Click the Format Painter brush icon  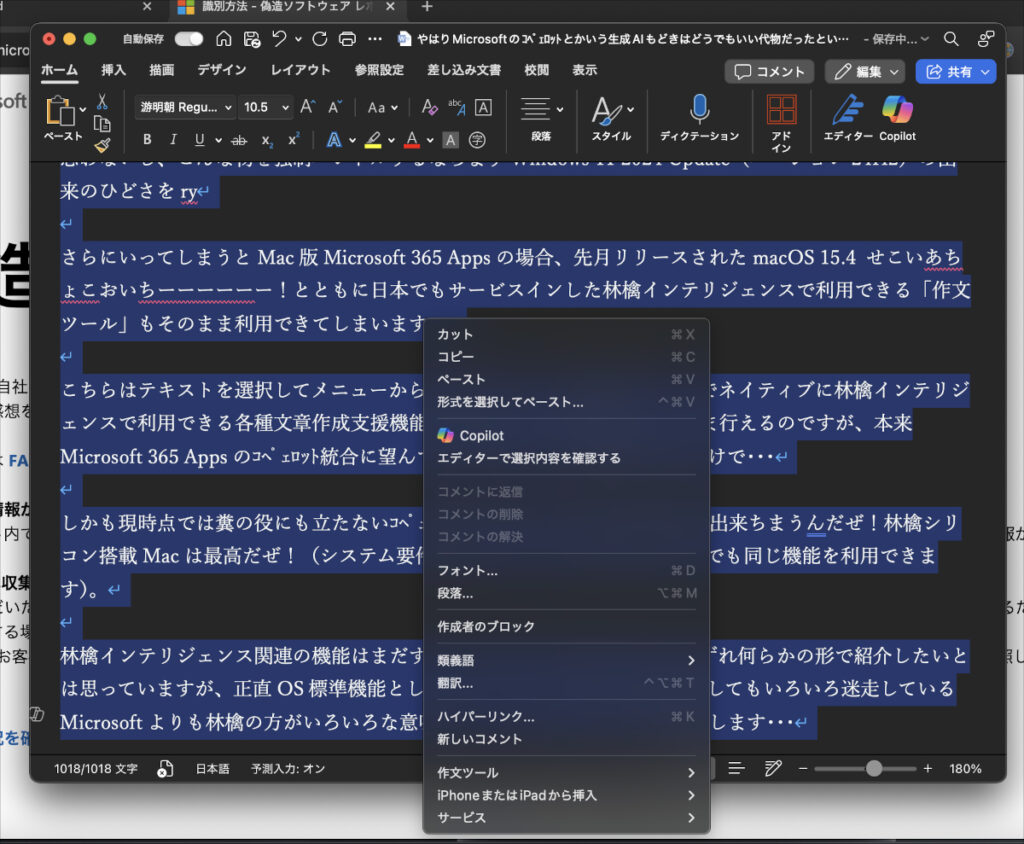tap(103, 145)
